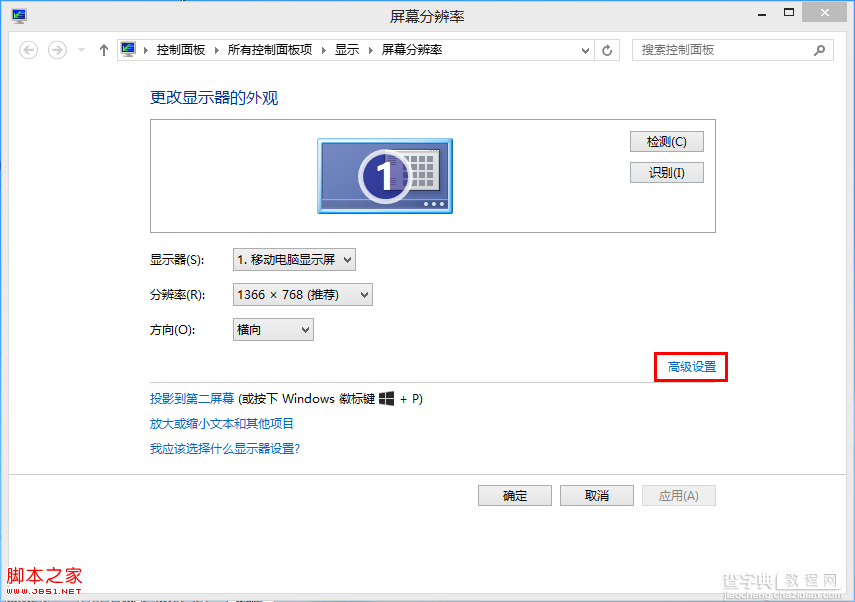
Task: Click the 应用(A) button
Action: click(678, 496)
